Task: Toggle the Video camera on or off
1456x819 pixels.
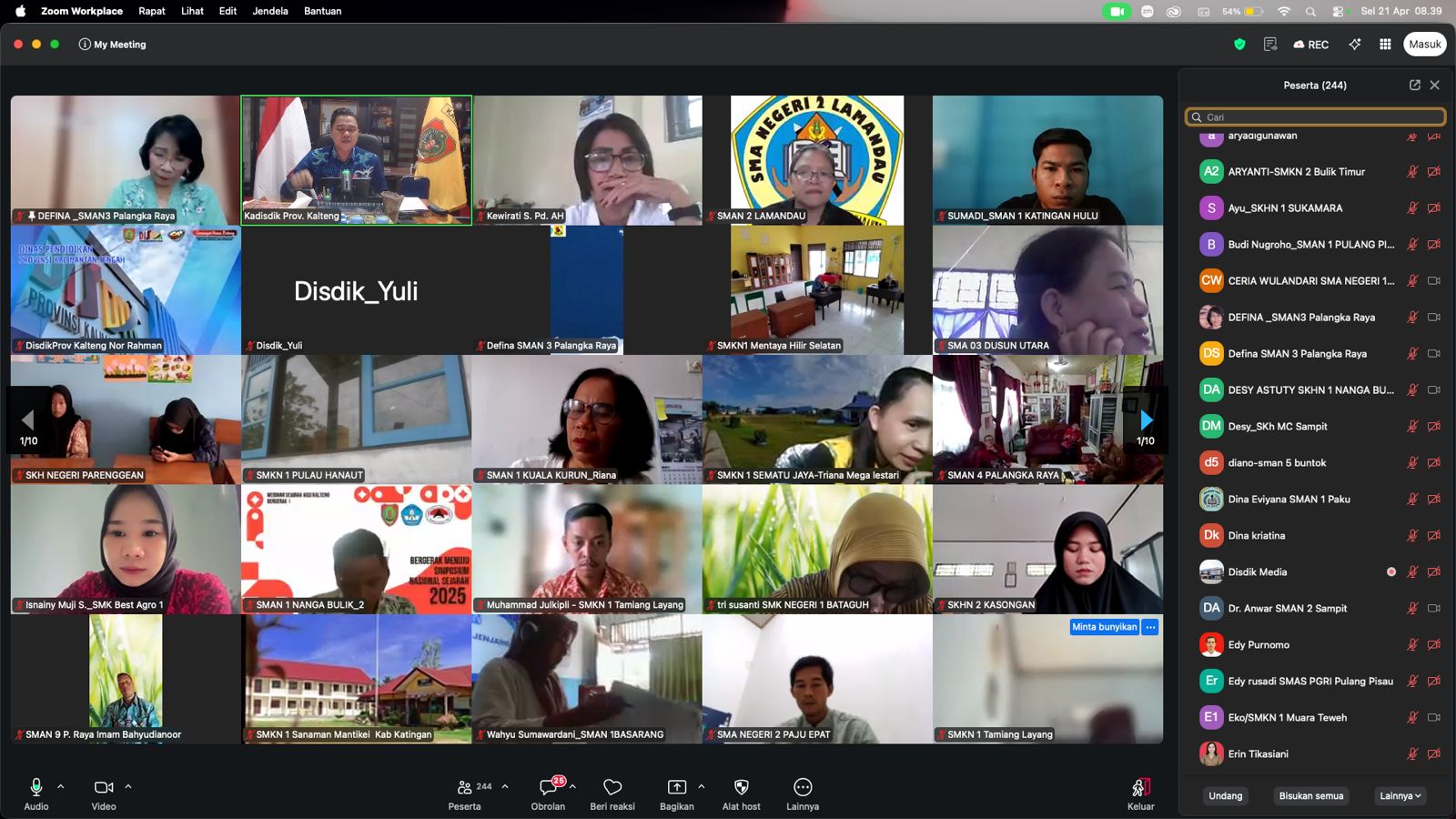Action: pyautogui.click(x=104, y=787)
